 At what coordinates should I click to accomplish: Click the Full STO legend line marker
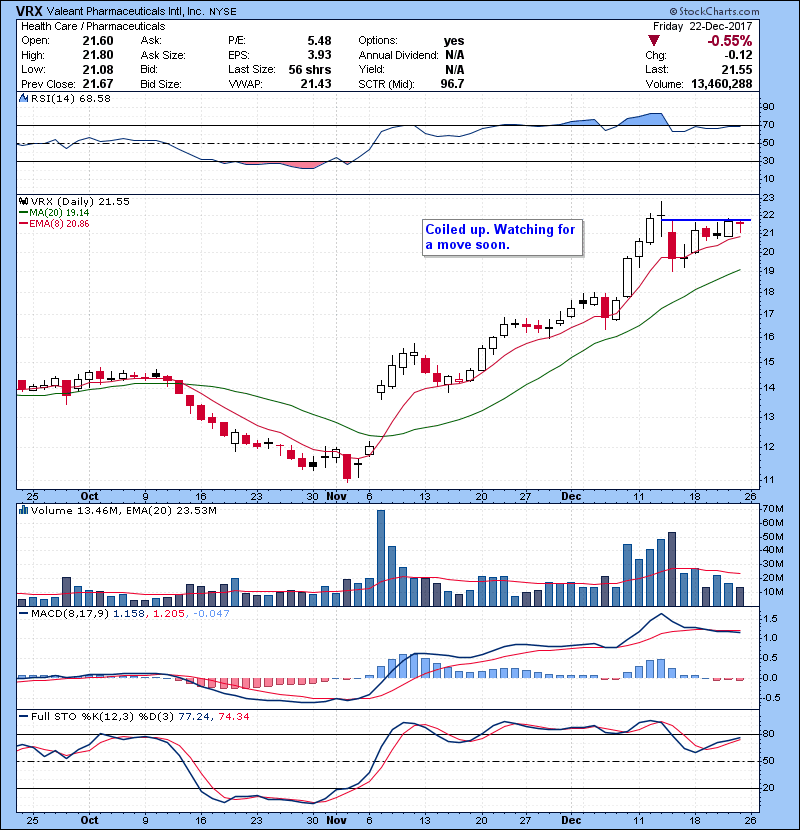point(23,716)
